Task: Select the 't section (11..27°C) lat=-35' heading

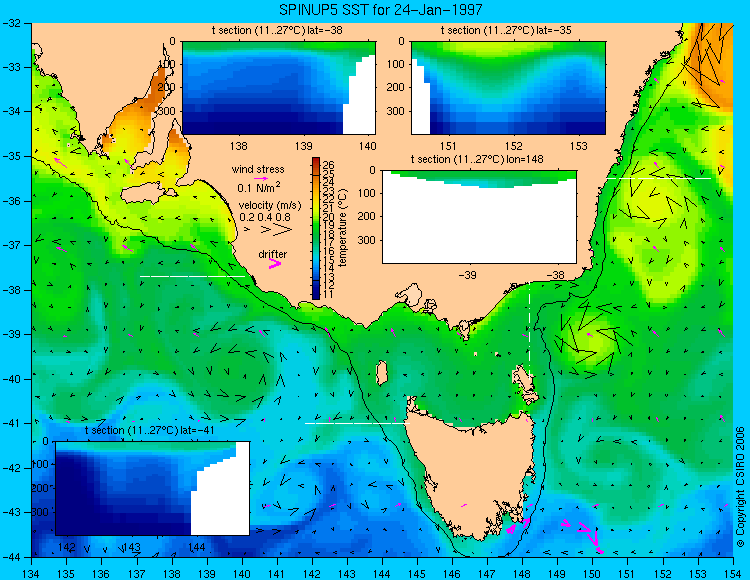Action: click(506, 31)
